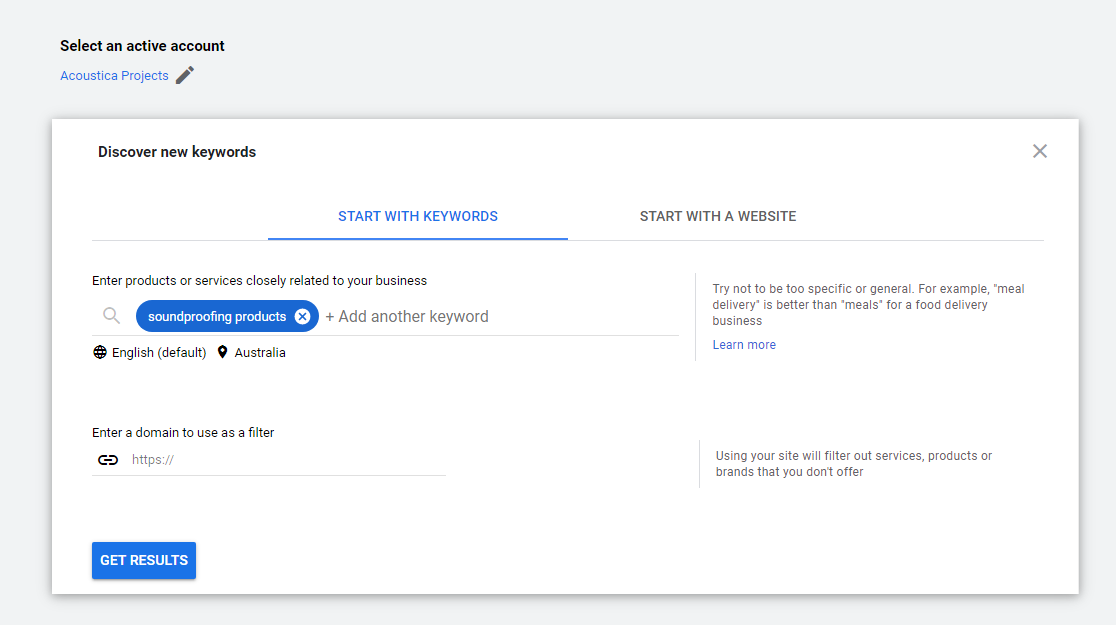Click into the https:// domain filter field
The image size is (1116, 625).
tap(285, 460)
